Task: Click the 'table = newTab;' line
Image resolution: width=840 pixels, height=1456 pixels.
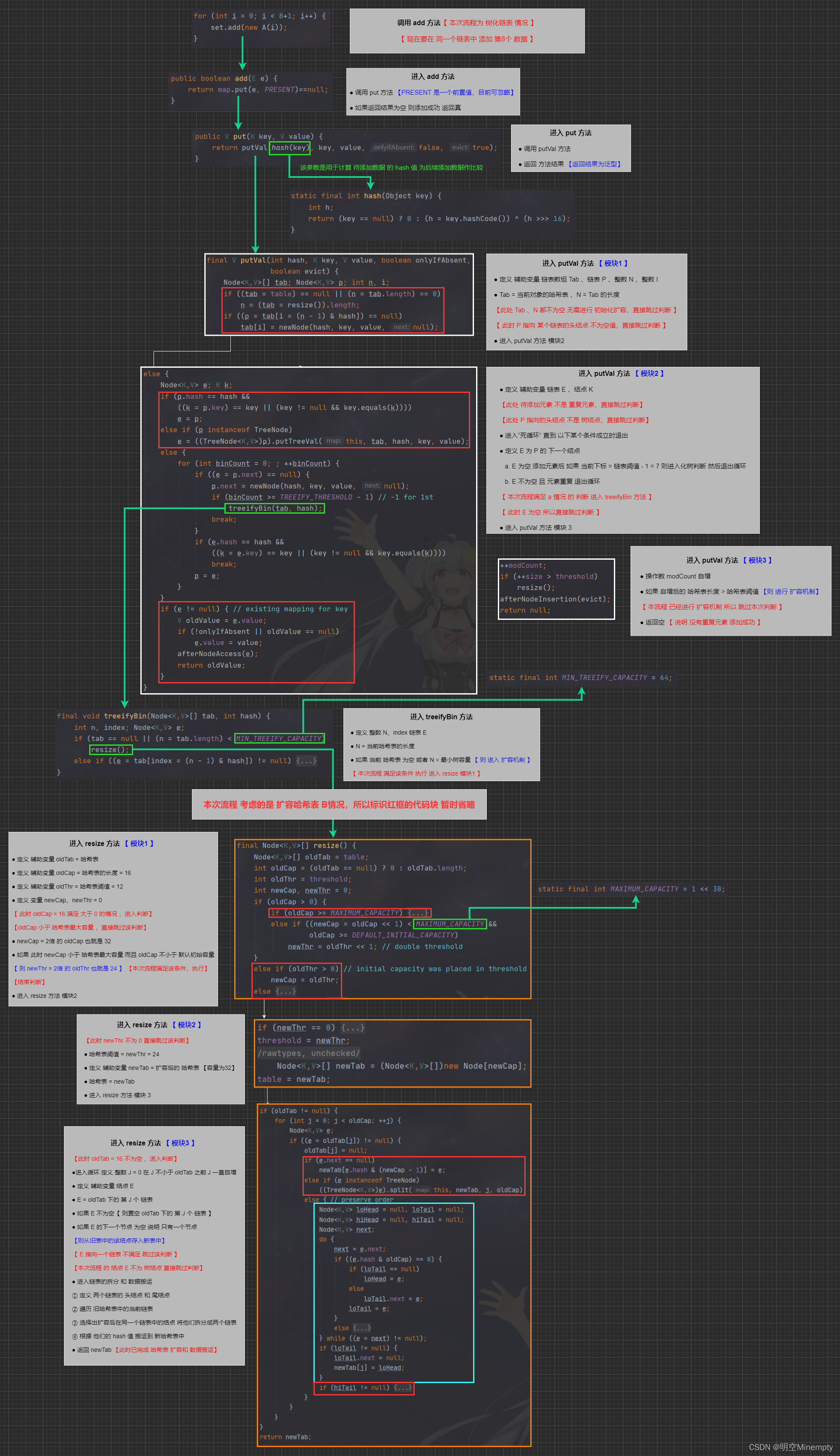Action: pos(294,1079)
